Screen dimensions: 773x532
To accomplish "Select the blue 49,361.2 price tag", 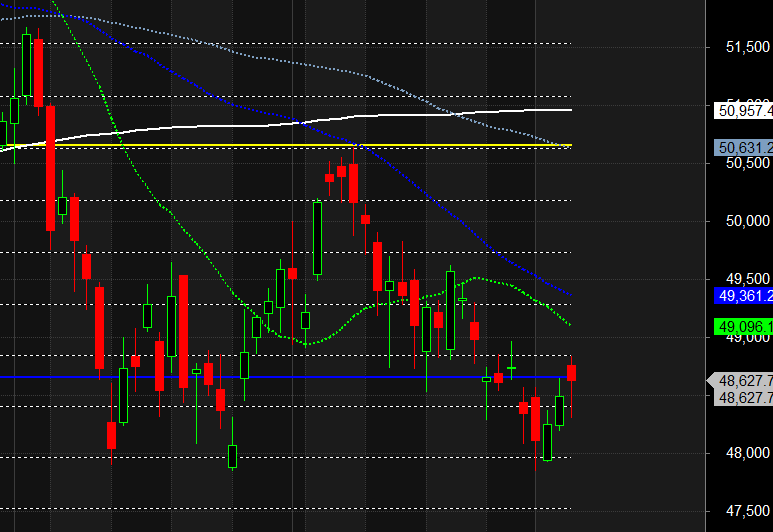I will pyautogui.click(x=743, y=296).
